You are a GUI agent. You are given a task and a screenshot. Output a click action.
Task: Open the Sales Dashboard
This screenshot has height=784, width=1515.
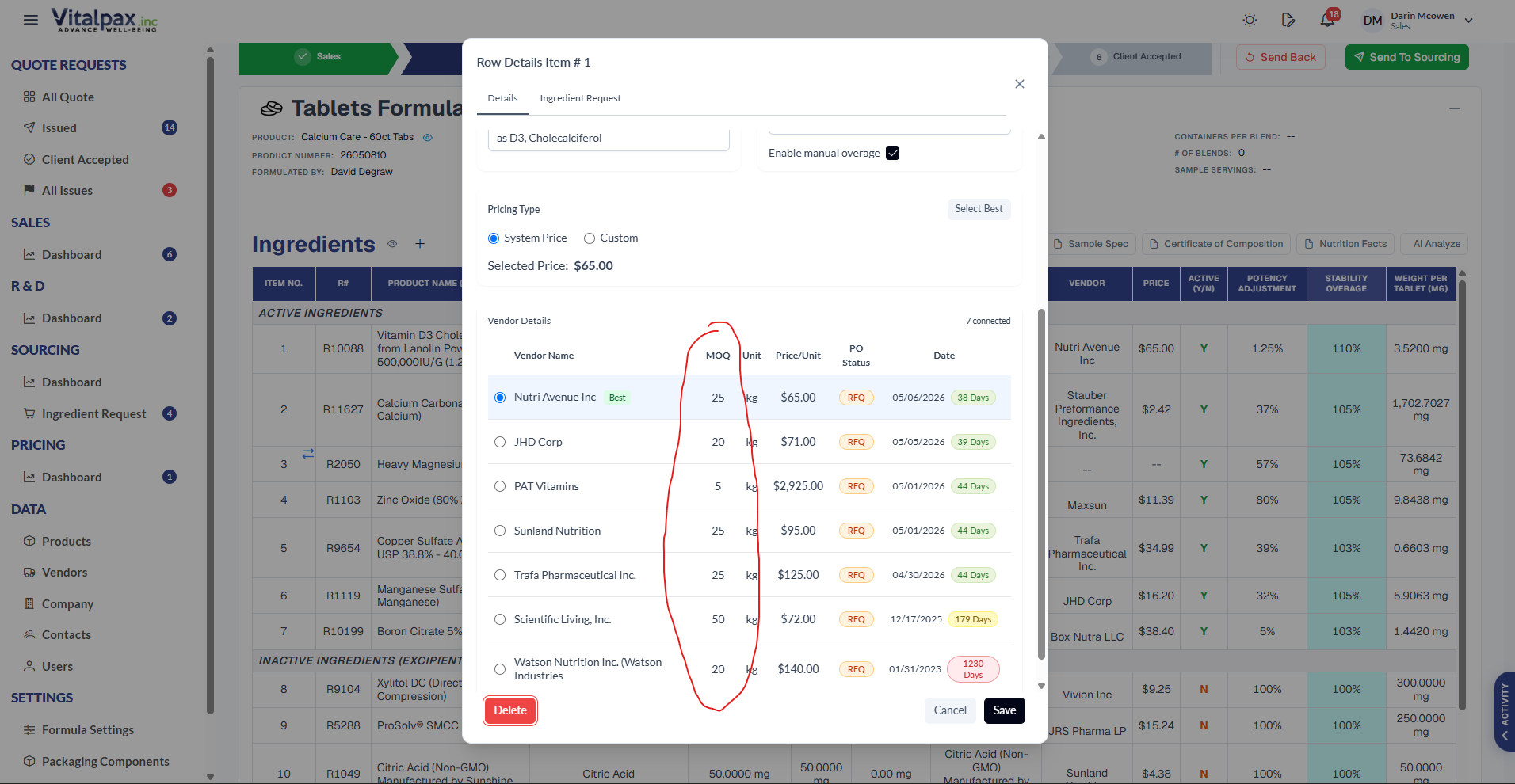coord(71,254)
